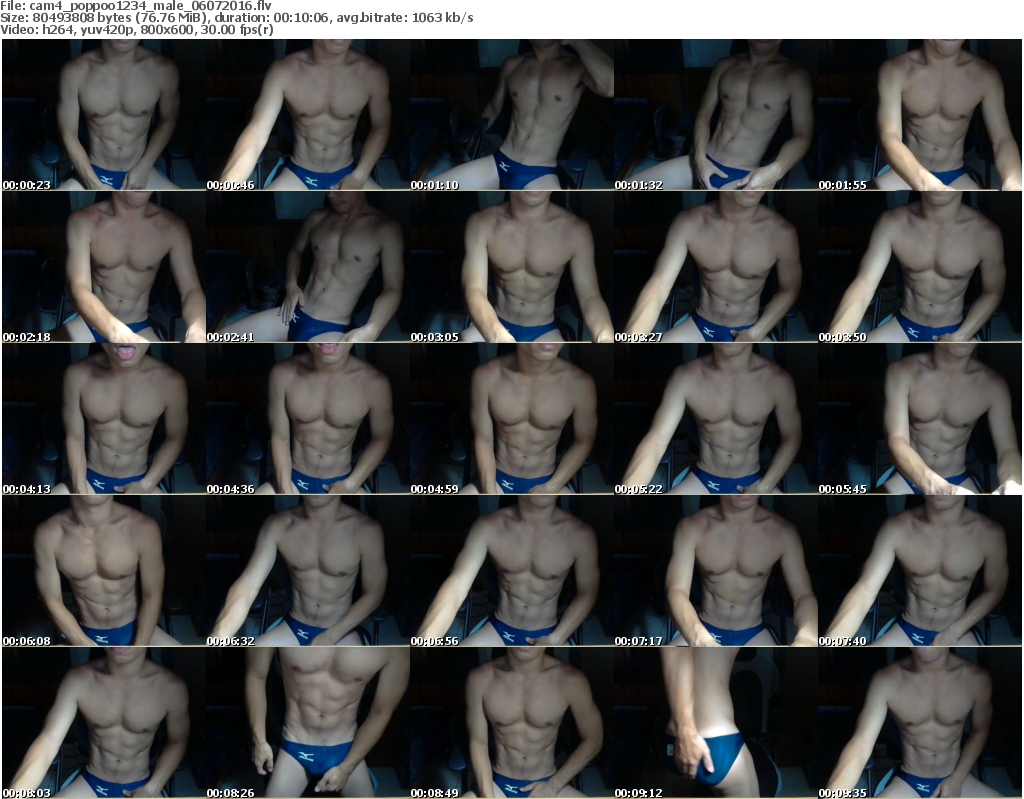Select the frame stamped 00:09:12
This screenshot has width=1024, height=799.
[716, 723]
